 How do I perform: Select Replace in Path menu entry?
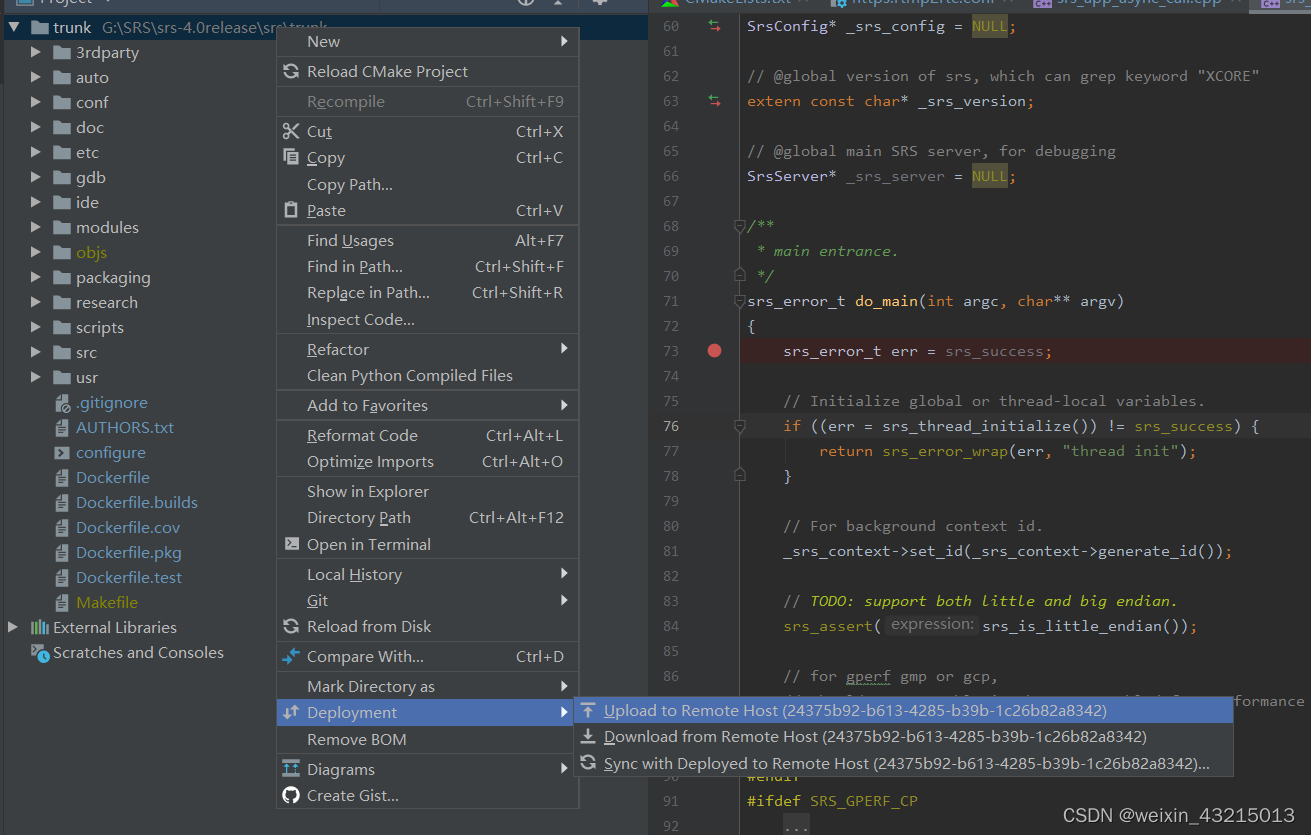(x=428, y=292)
